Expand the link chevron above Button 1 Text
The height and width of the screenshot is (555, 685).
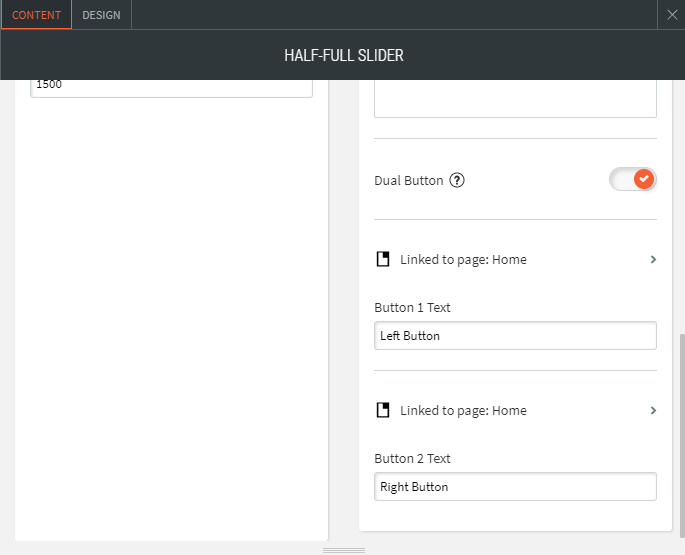653,260
